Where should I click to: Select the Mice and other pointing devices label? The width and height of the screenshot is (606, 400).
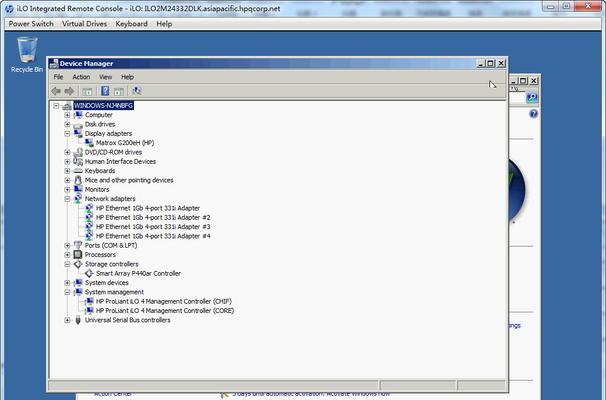point(129,180)
